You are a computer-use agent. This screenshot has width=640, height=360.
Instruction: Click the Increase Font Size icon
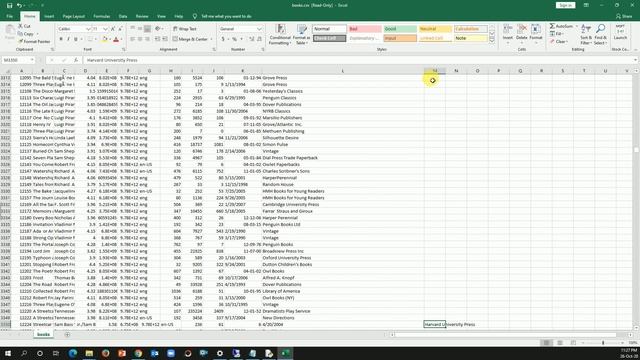[113, 29]
